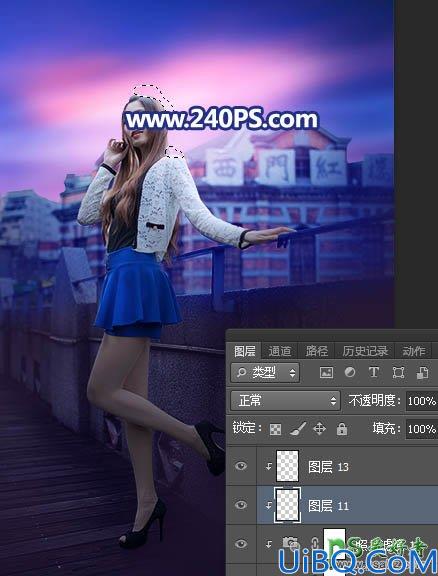
Task: Click the 填充 fill value field
Action: click(422, 429)
